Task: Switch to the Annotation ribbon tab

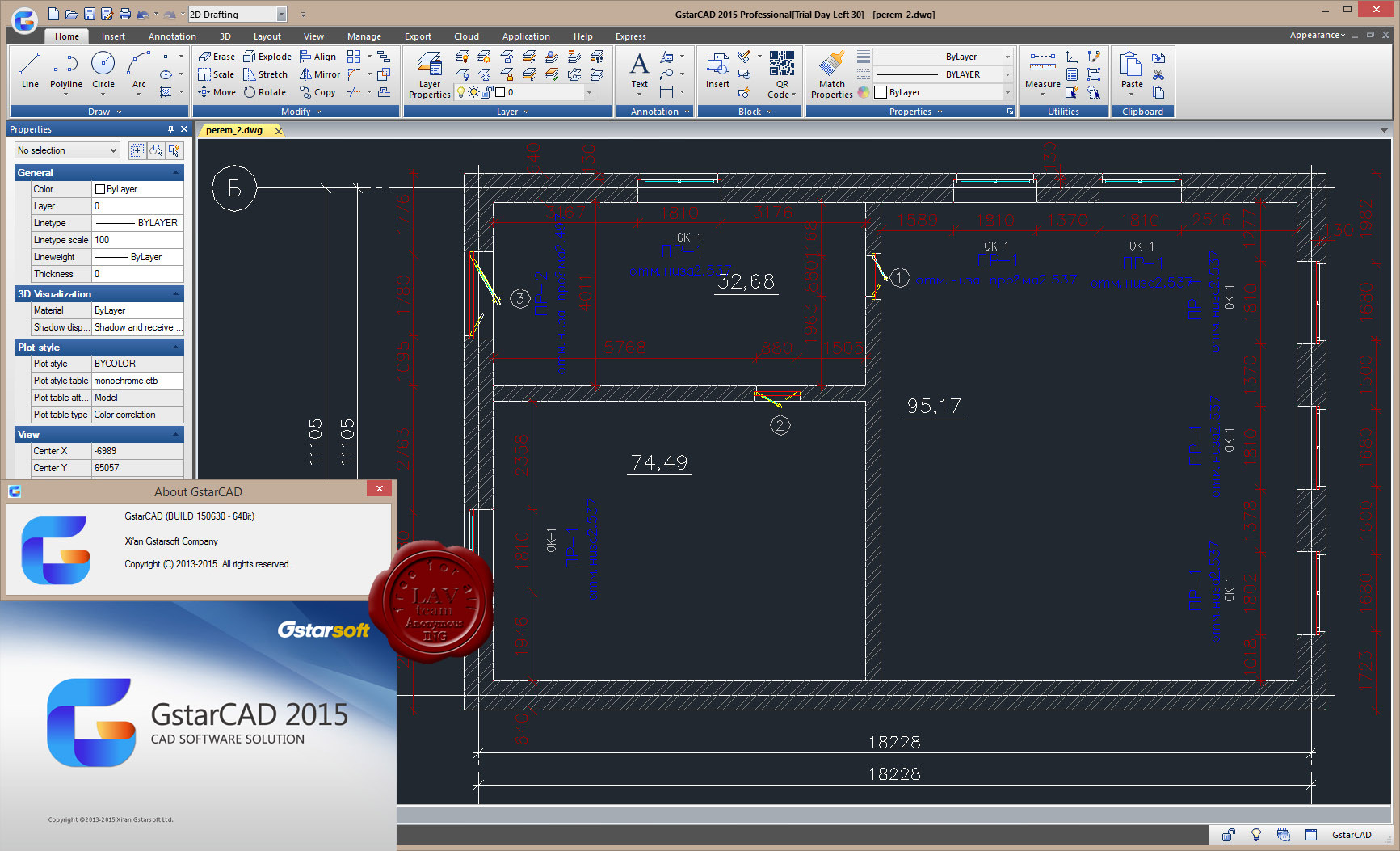Action: coord(172,36)
